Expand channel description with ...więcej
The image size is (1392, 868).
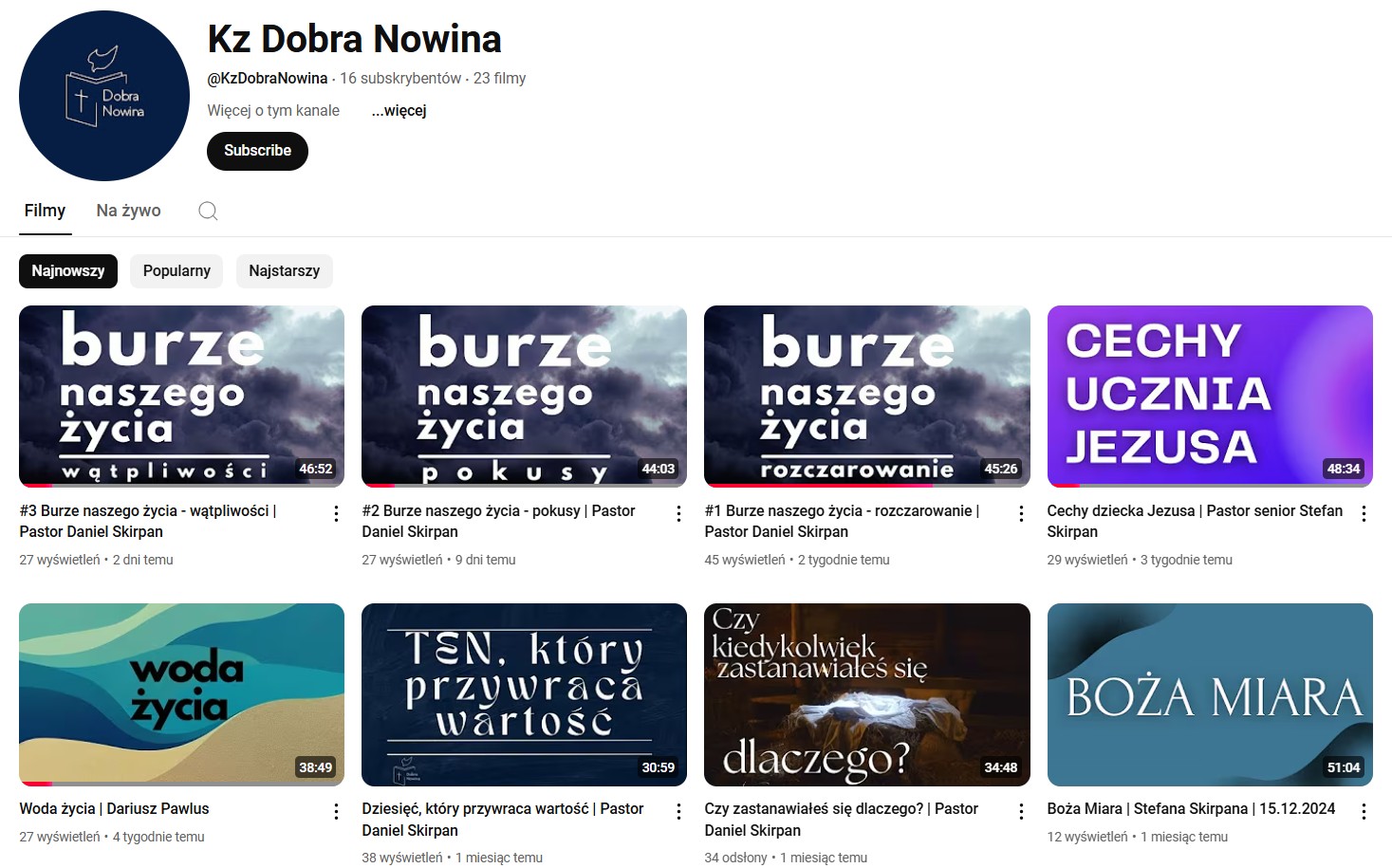399,111
